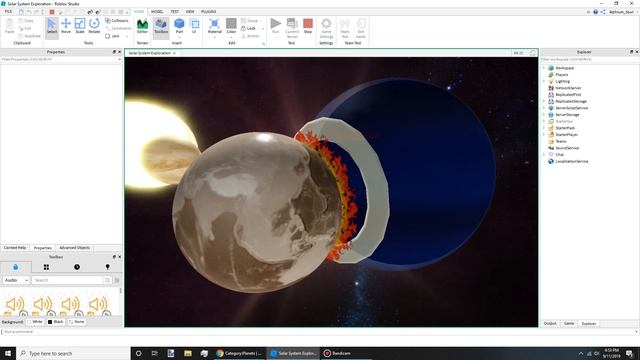Viewport: 640px width, 360px height.
Task: Click the red Stop button
Action: pyautogui.click(x=308, y=27)
